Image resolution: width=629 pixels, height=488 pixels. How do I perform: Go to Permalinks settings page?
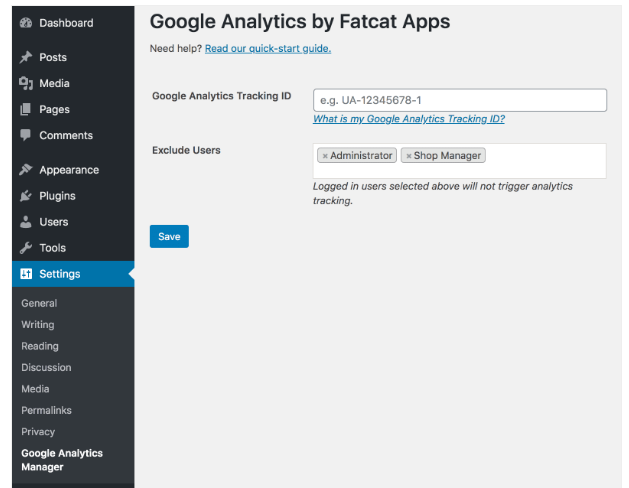pyautogui.click(x=47, y=410)
